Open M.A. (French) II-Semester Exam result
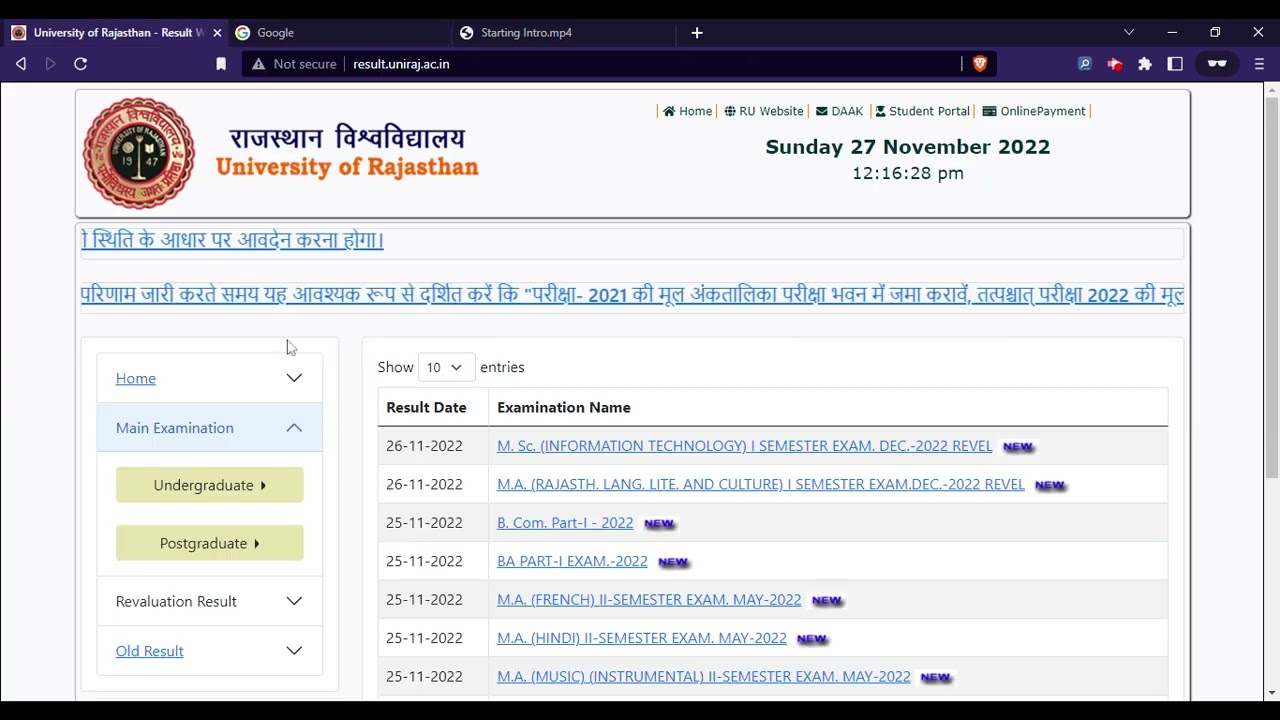The image size is (1280, 720). tap(649, 600)
